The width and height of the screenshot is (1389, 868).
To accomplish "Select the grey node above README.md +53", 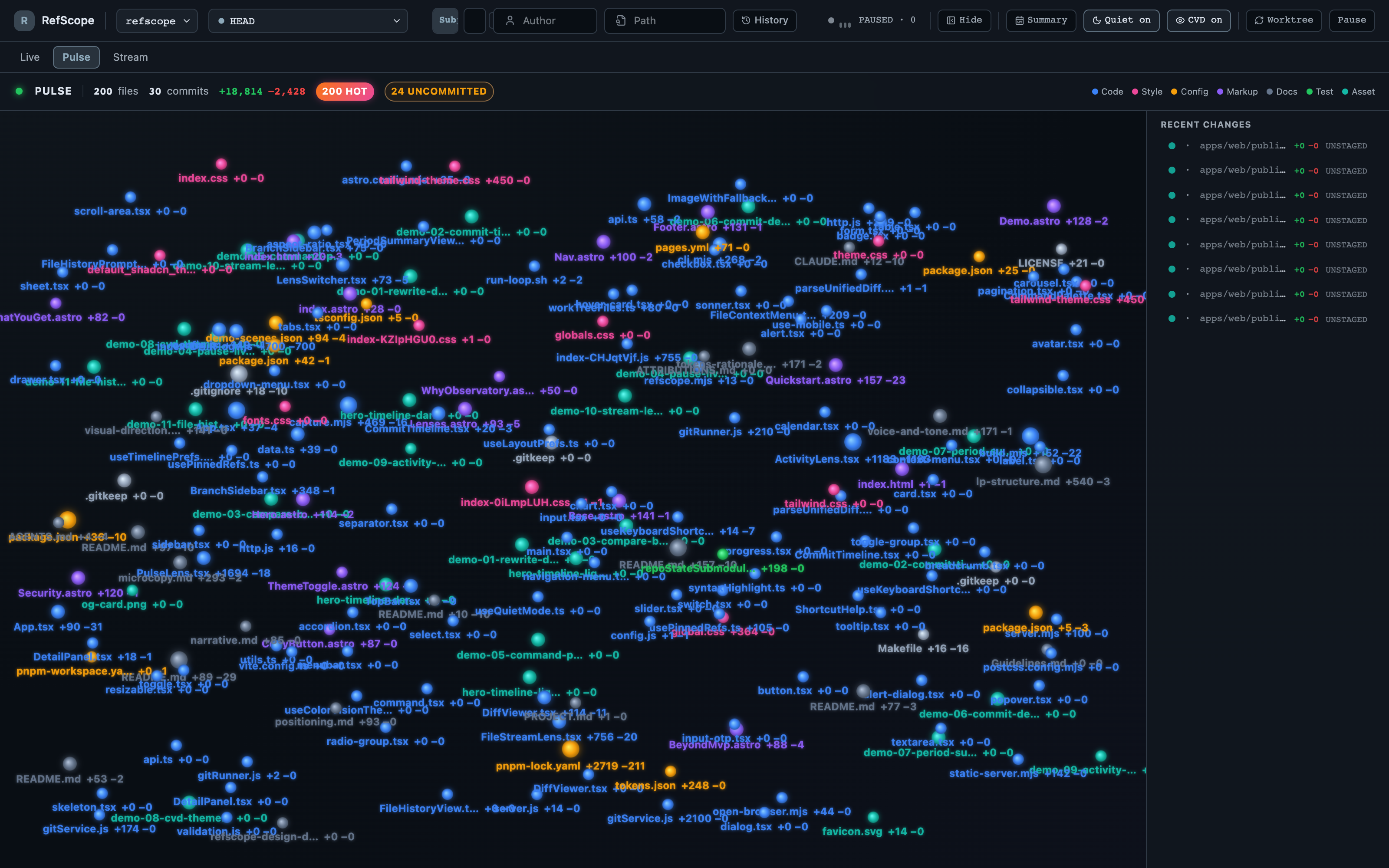I will pos(69,763).
